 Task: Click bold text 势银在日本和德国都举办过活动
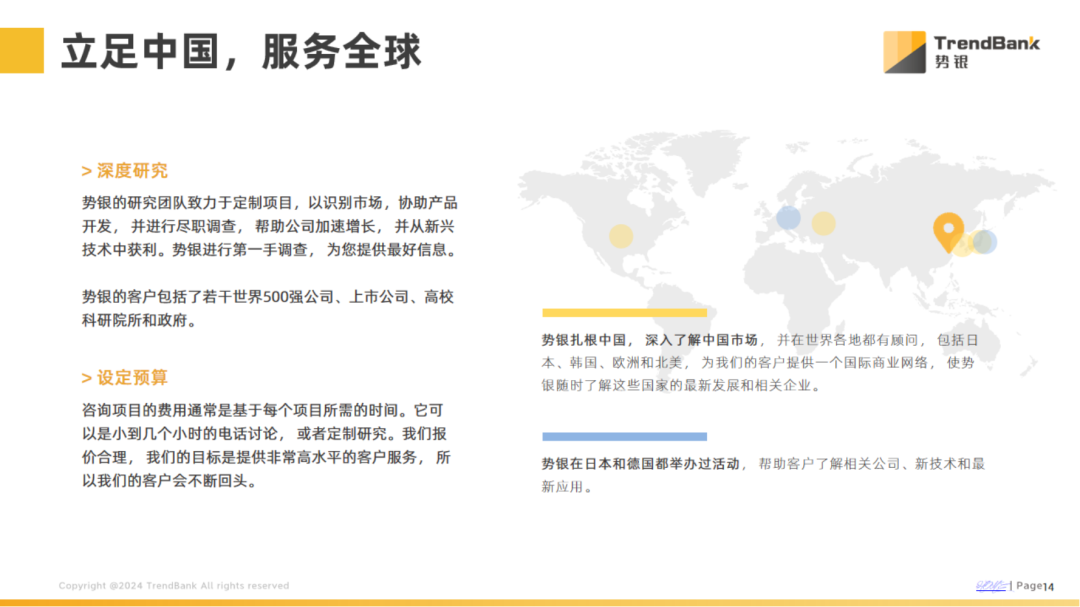point(640,464)
